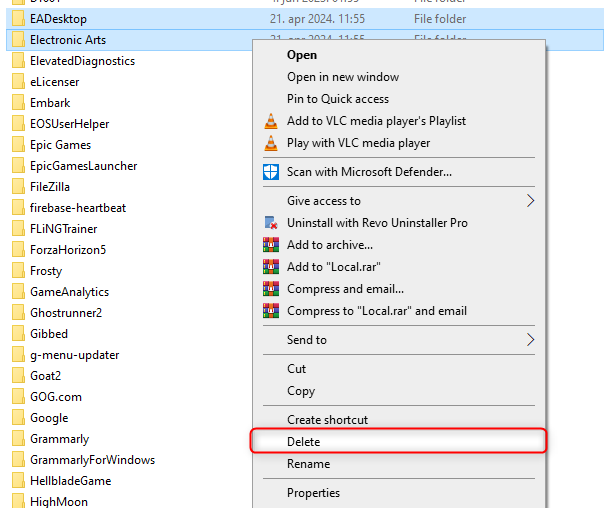Click the Epic Games folder icon
This screenshot has height=508, width=615.
coord(18,144)
